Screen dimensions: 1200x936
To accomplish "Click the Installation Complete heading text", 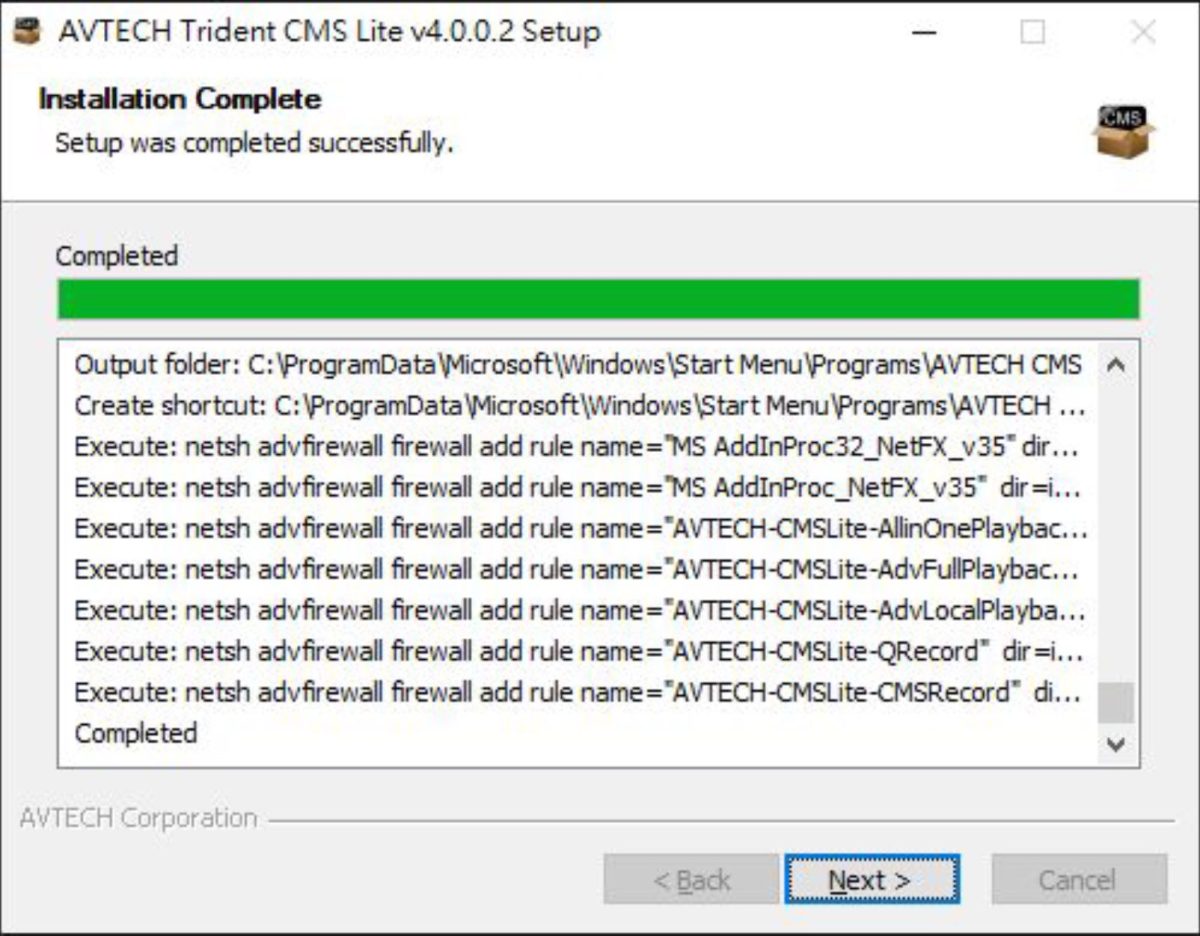I will tap(178, 99).
